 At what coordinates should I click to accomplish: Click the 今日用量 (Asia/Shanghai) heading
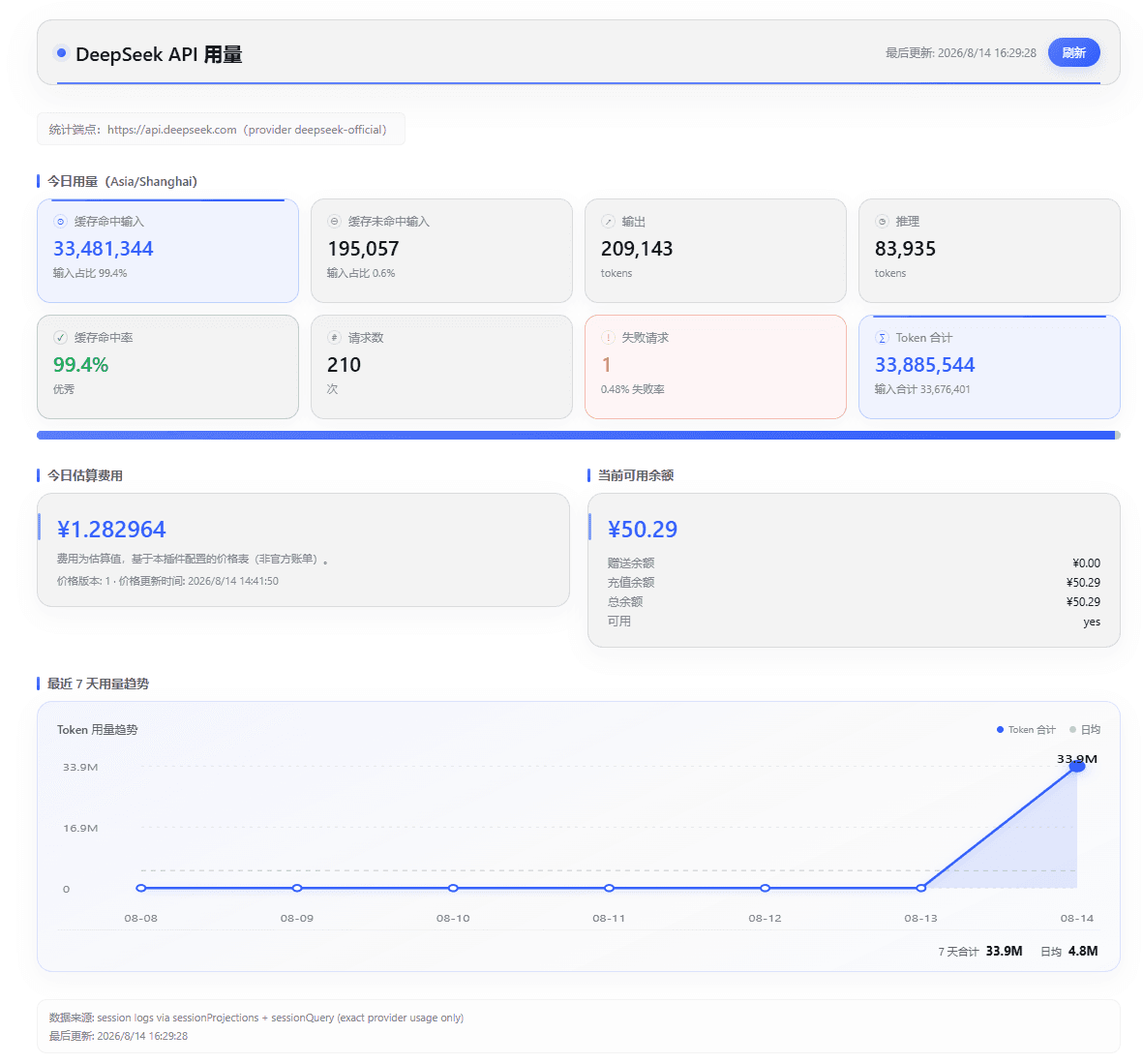[x=123, y=181]
